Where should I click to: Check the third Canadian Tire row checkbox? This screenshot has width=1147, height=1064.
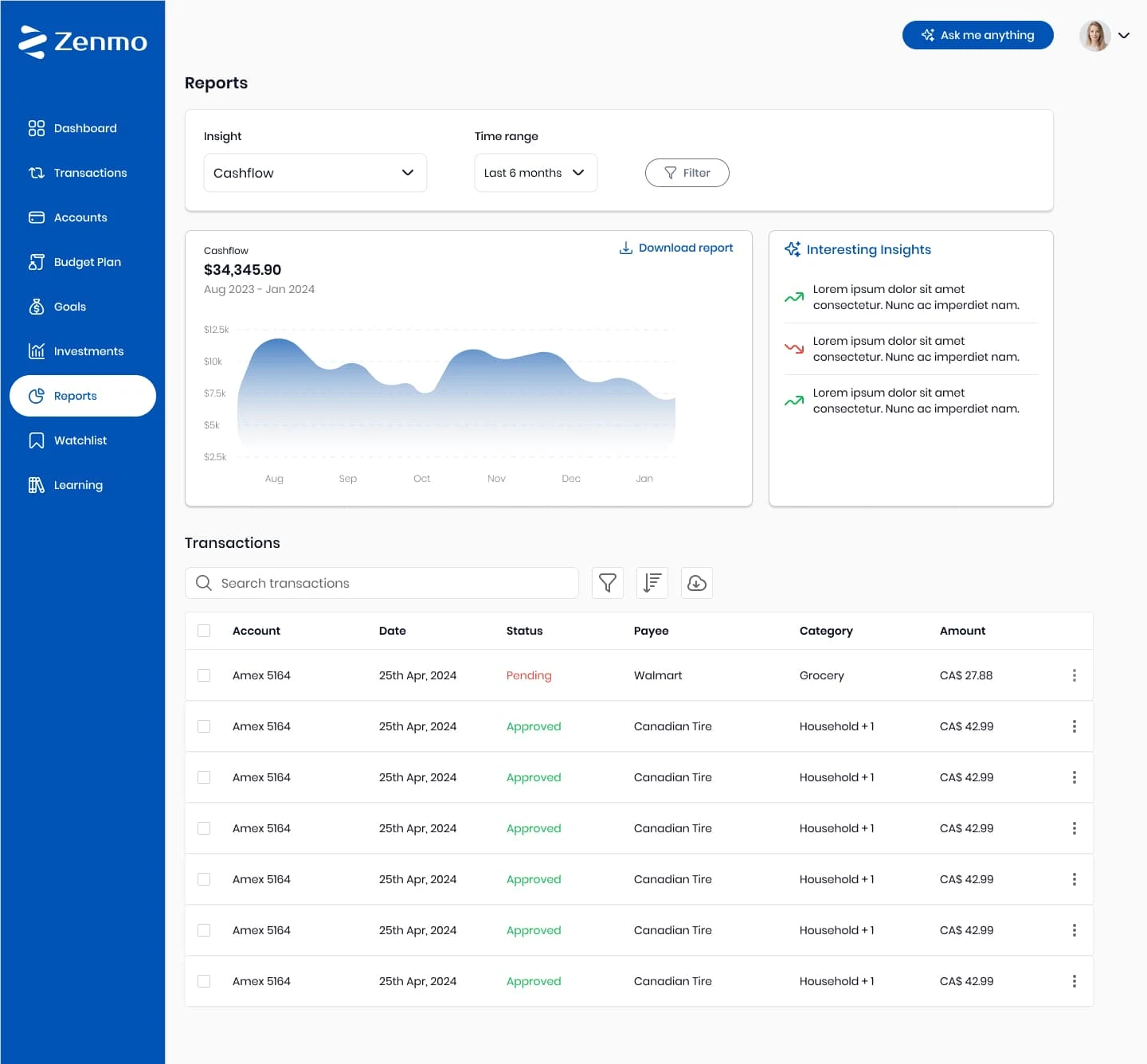pos(204,828)
